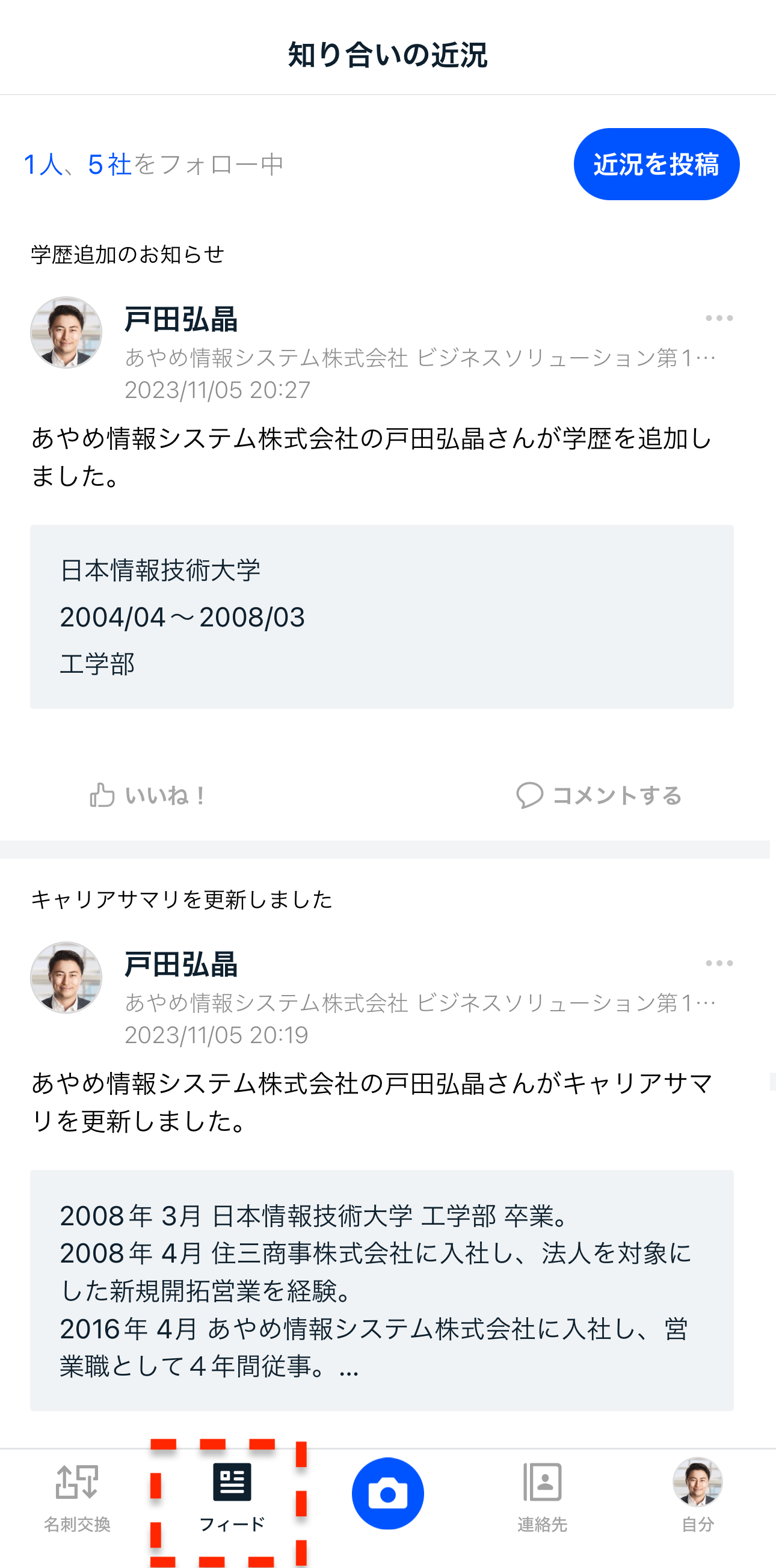Tap the 戸田弘晶 name on the career post
The image size is (776, 1568).
point(181,965)
